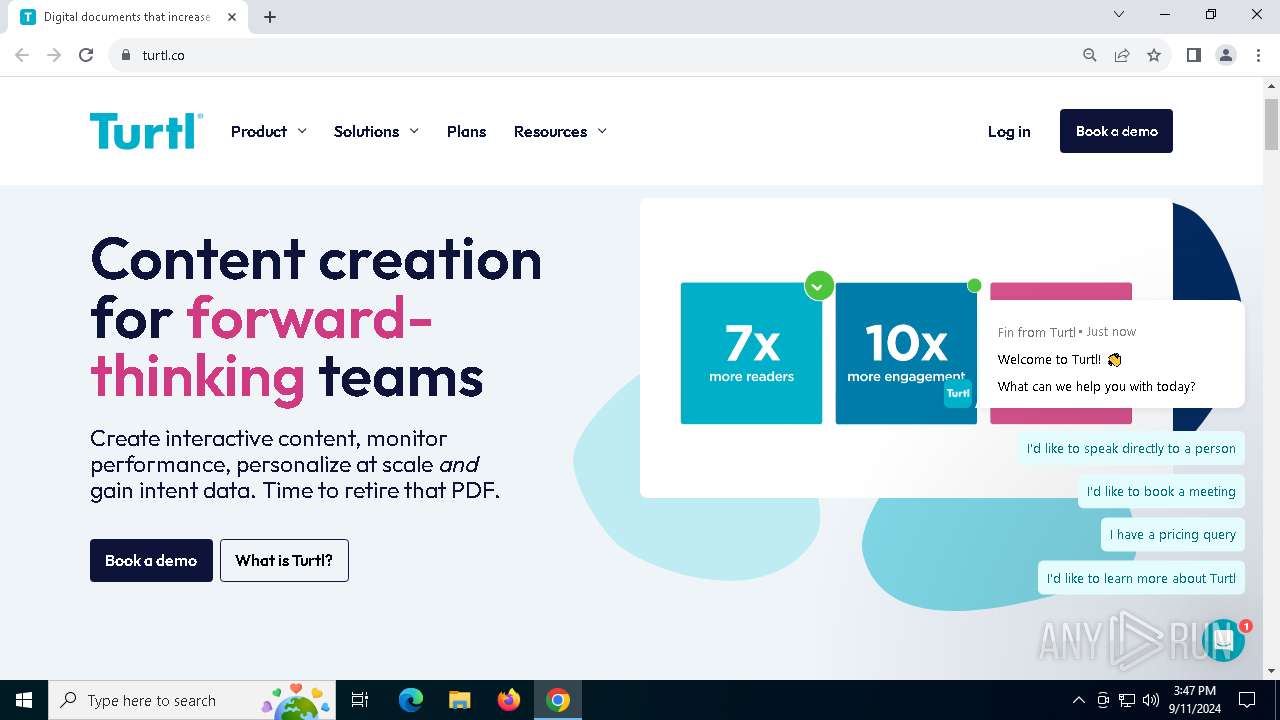Close the Digital documents tab

pos(232,17)
